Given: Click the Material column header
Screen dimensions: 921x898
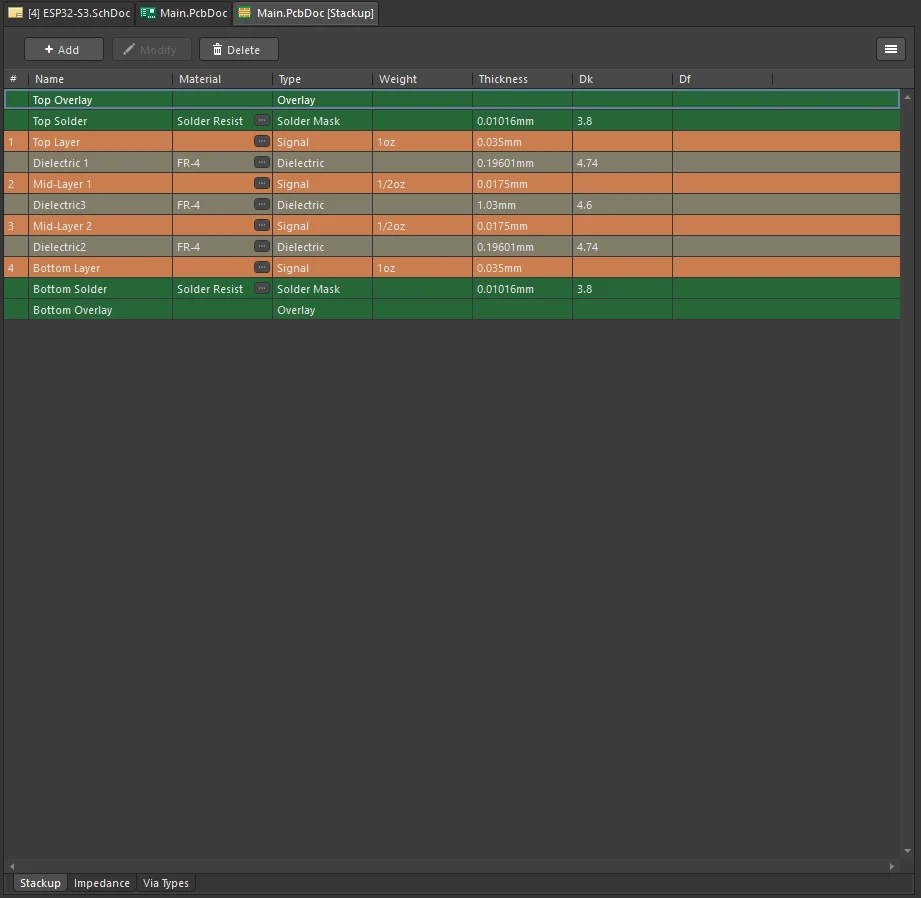Looking at the screenshot, I should pos(223,79).
